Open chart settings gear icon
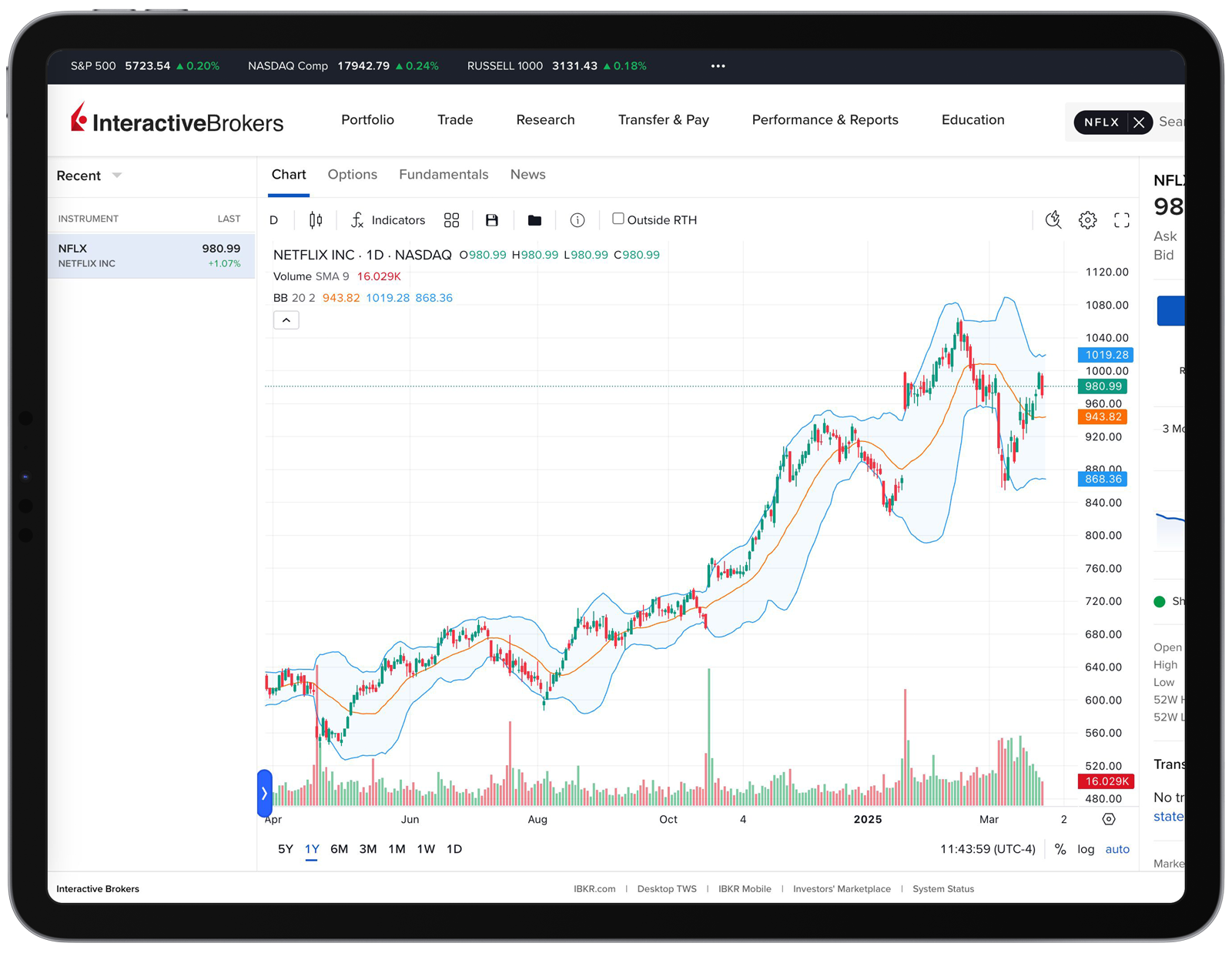 click(x=1088, y=220)
